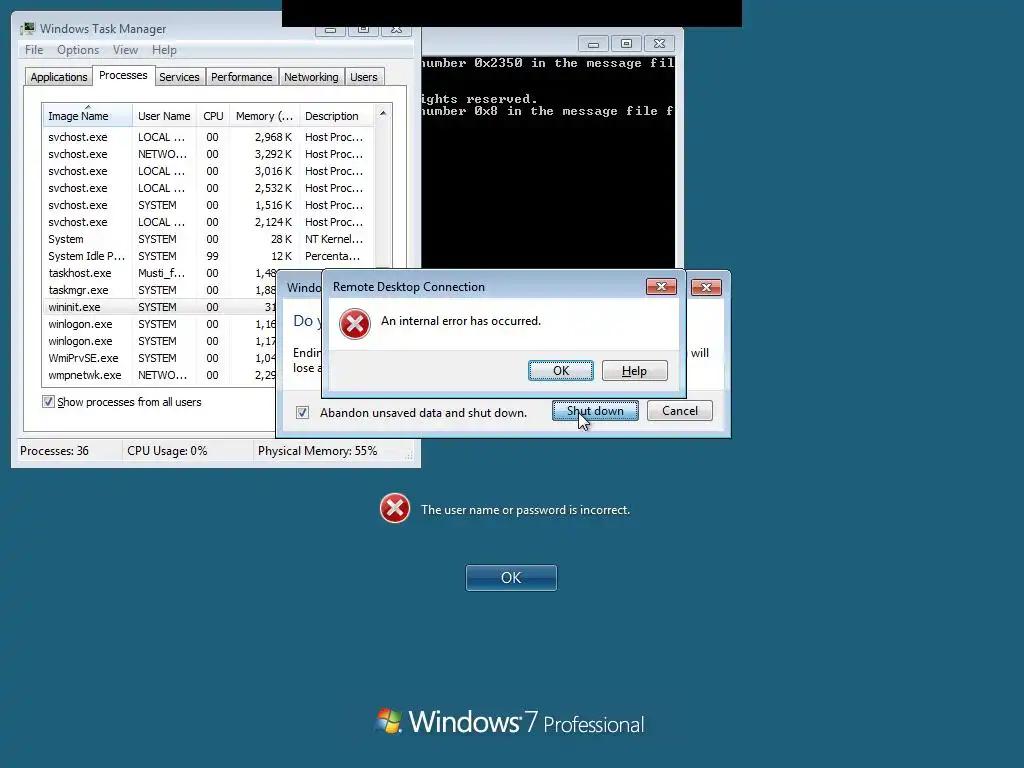Select svchost.exe using 3,292 K memory

[208, 154]
